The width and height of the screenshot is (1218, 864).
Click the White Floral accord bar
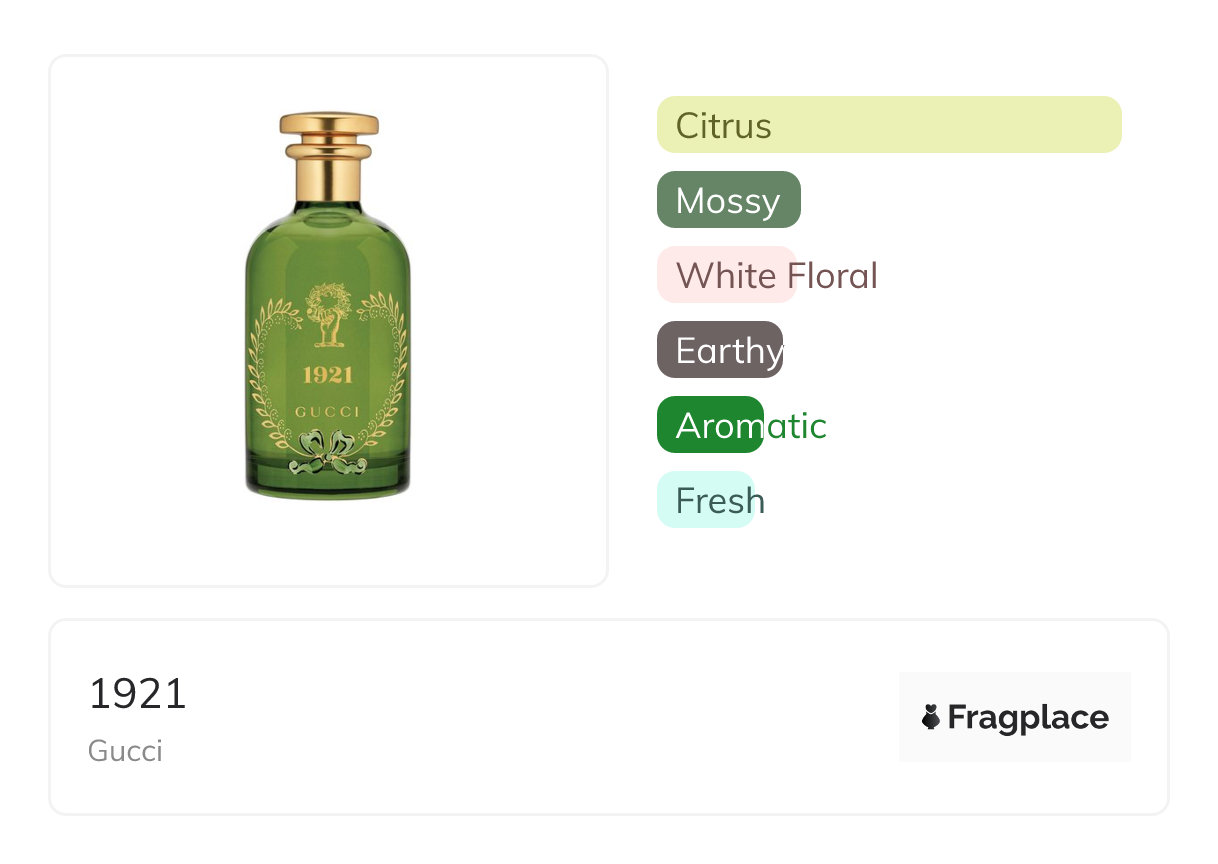click(x=726, y=275)
